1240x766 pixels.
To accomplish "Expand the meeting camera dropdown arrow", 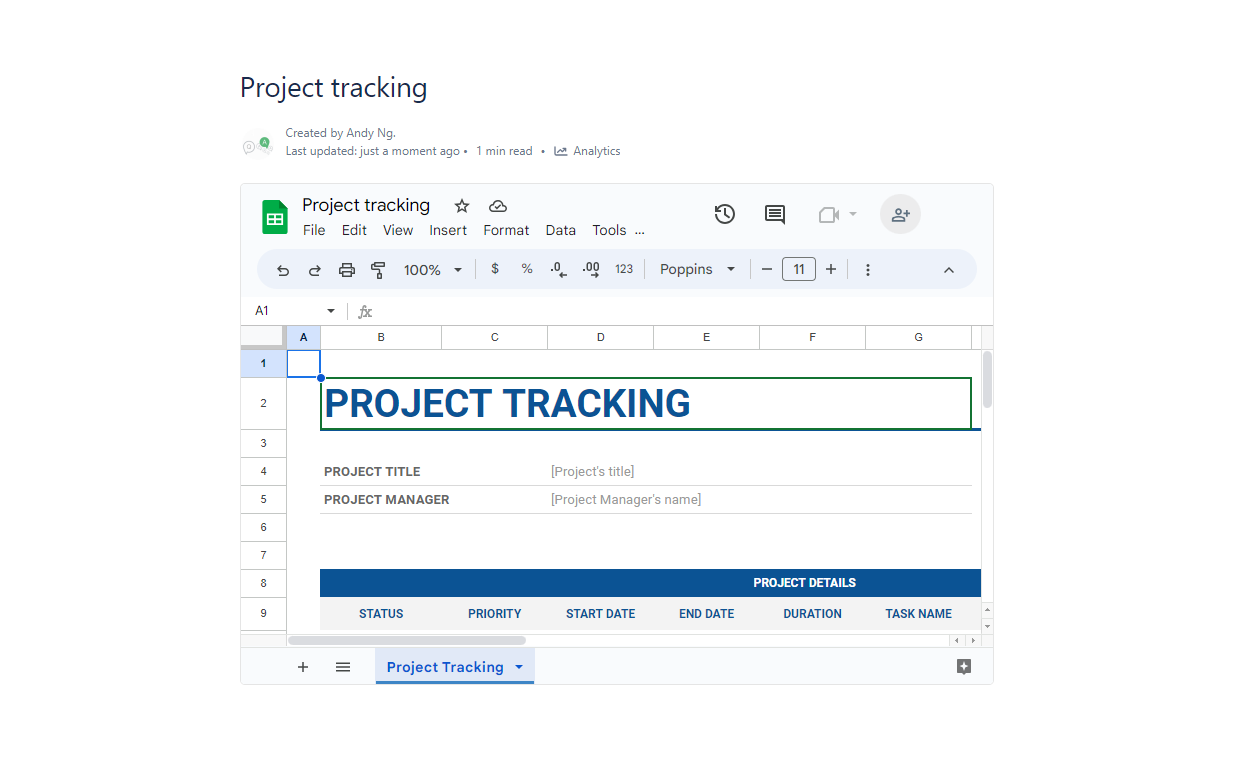I will click(x=853, y=214).
